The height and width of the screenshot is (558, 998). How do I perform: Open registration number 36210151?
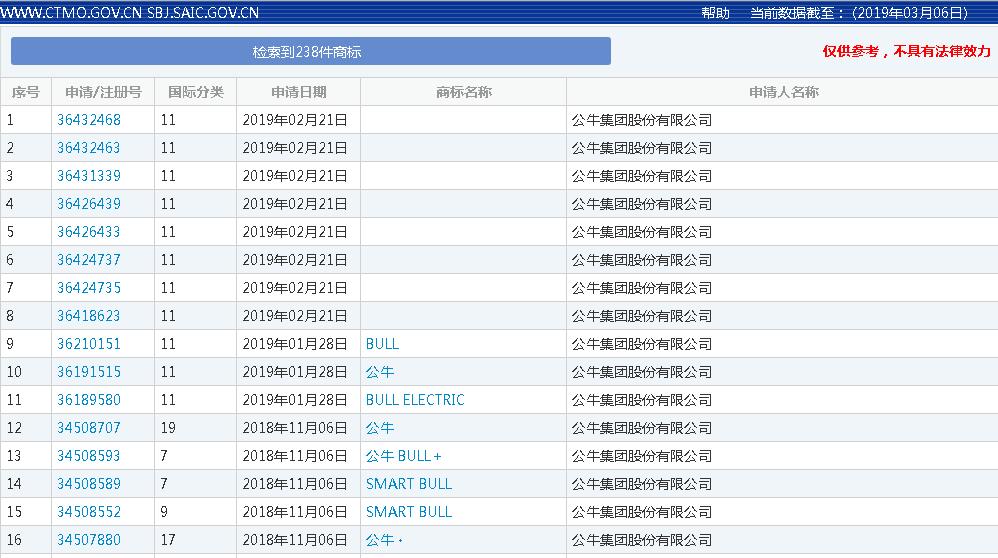88,344
